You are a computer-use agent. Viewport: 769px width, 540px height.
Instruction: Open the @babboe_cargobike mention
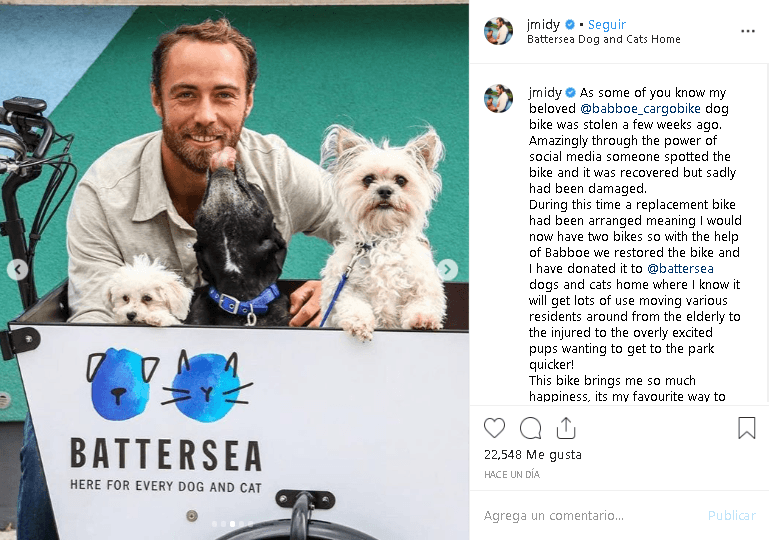coord(640,108)
